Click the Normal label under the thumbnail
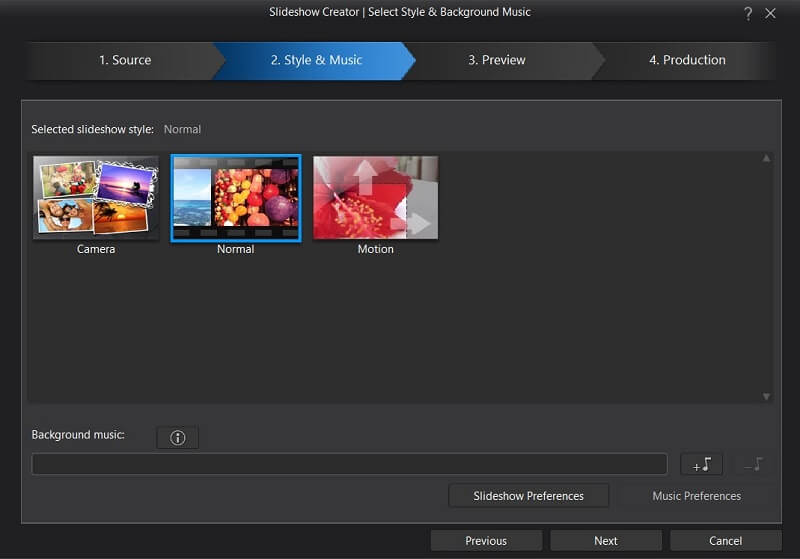 (236, 249)
